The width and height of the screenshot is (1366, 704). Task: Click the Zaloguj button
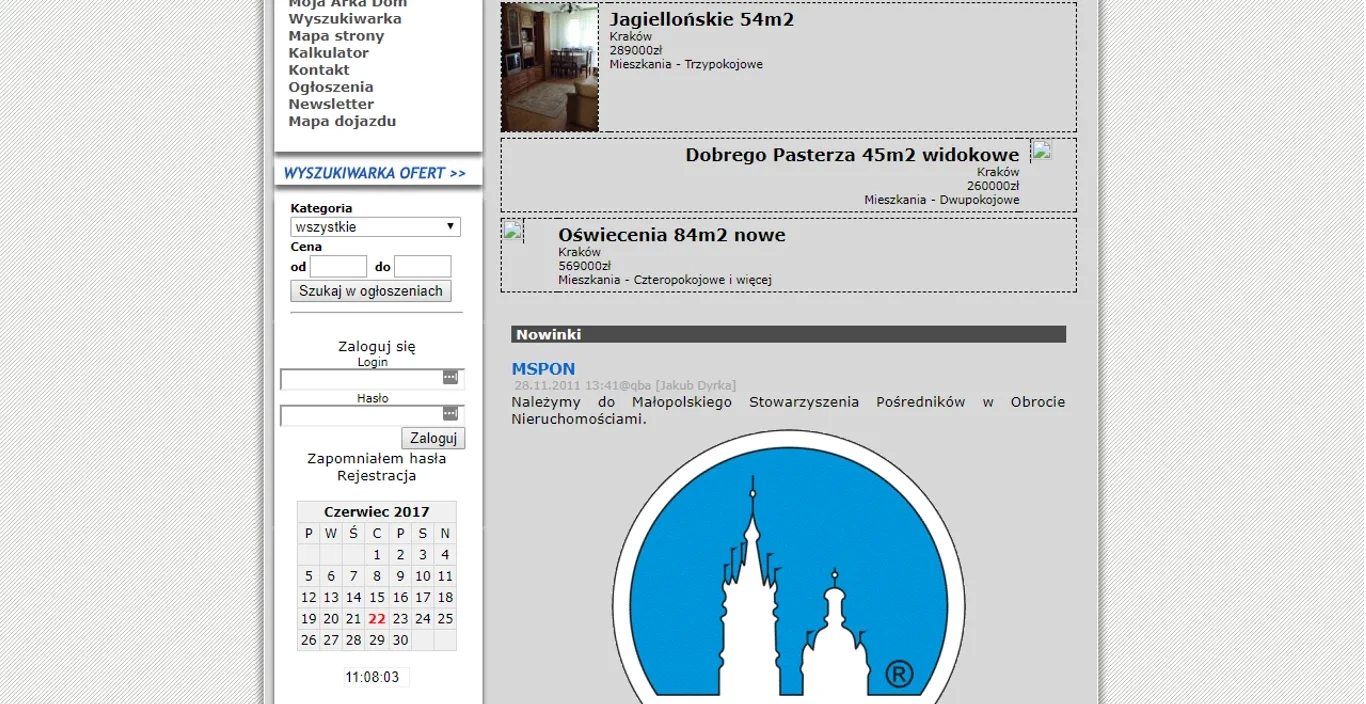[x=433, y=438]
